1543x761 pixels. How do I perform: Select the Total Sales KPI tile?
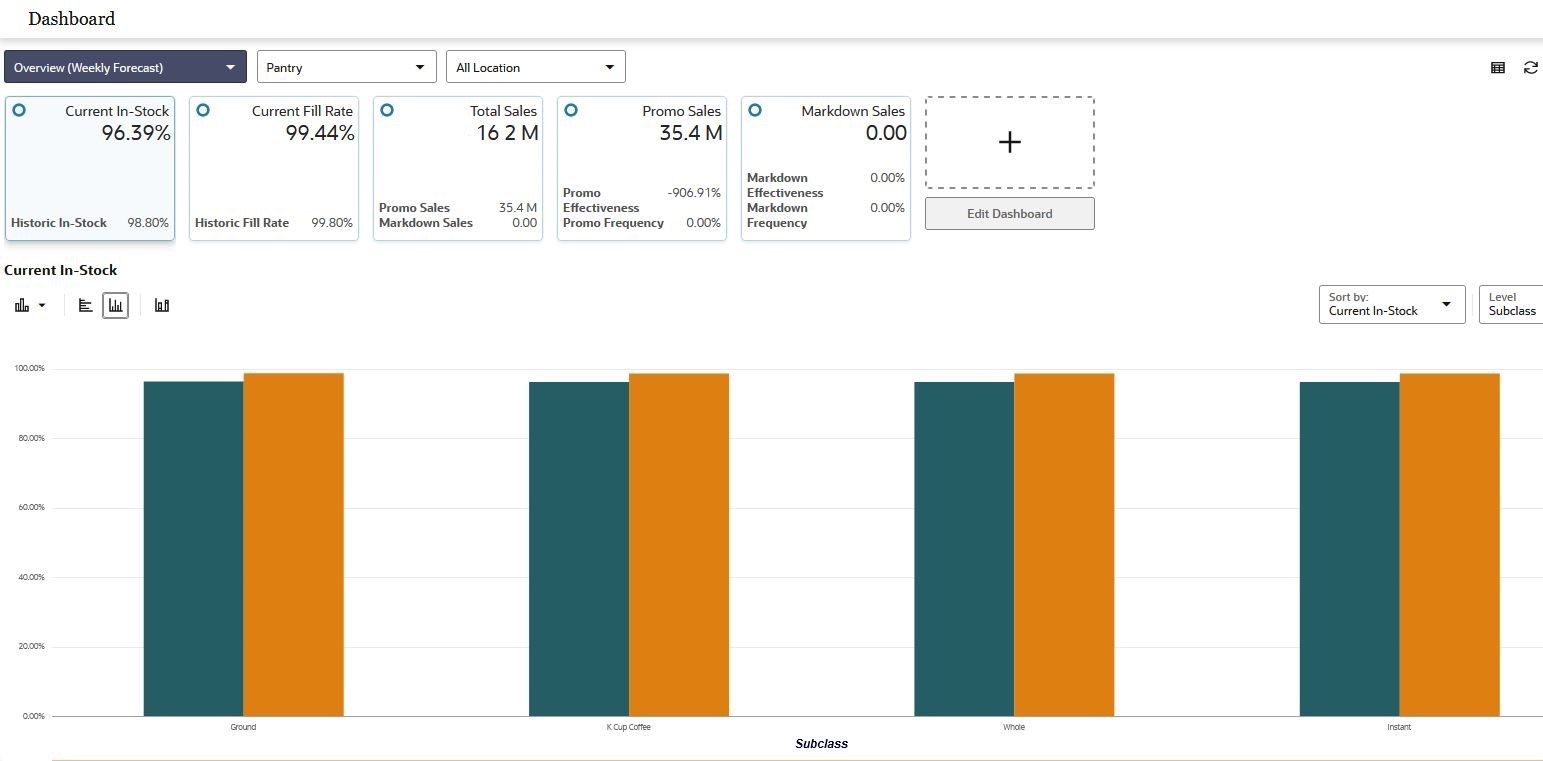pos(457,168)
